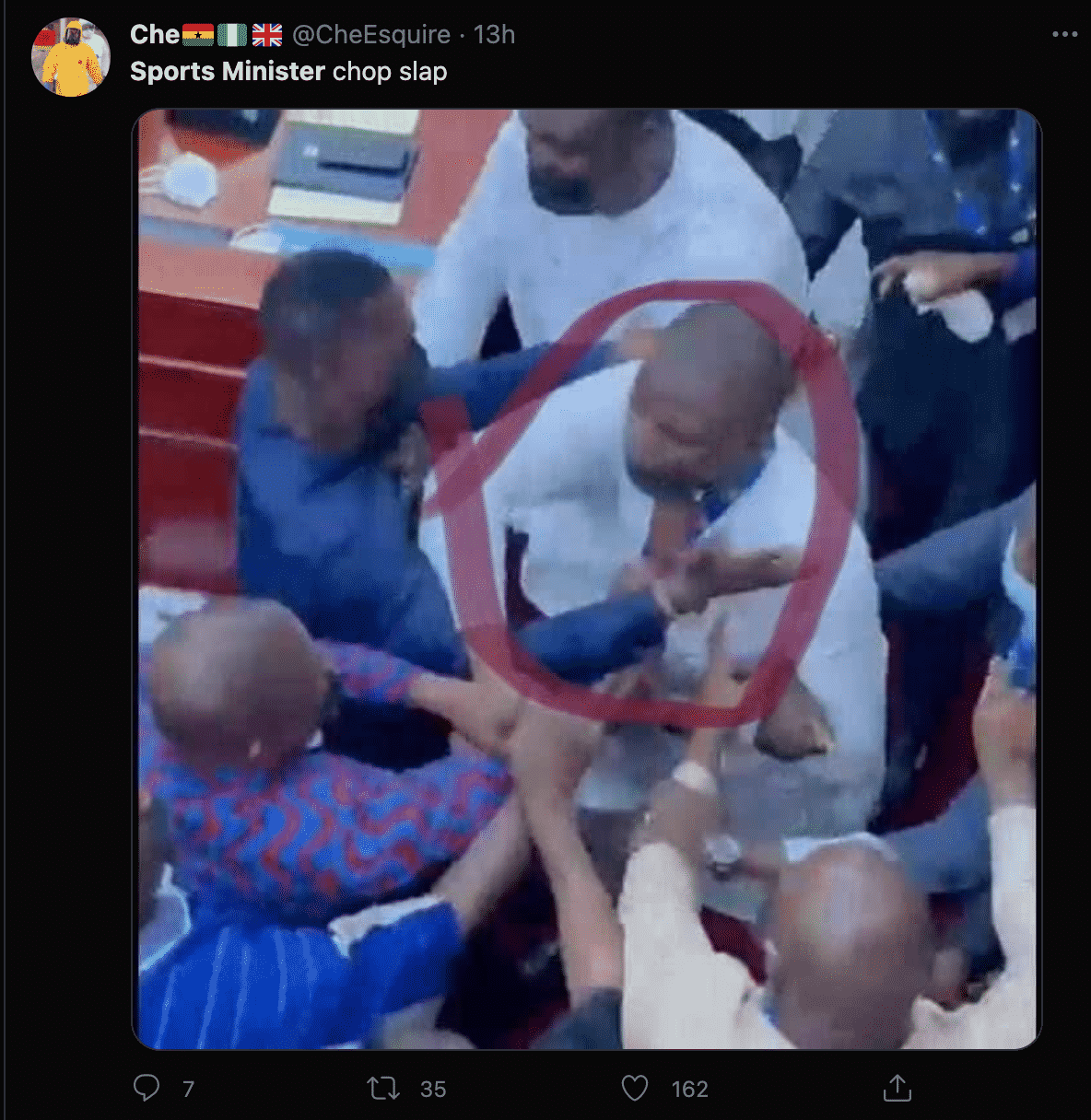Screen dimensions: 1091x1120
Task: Click the separator dot before 13h
Action: [x=462, y=35]
